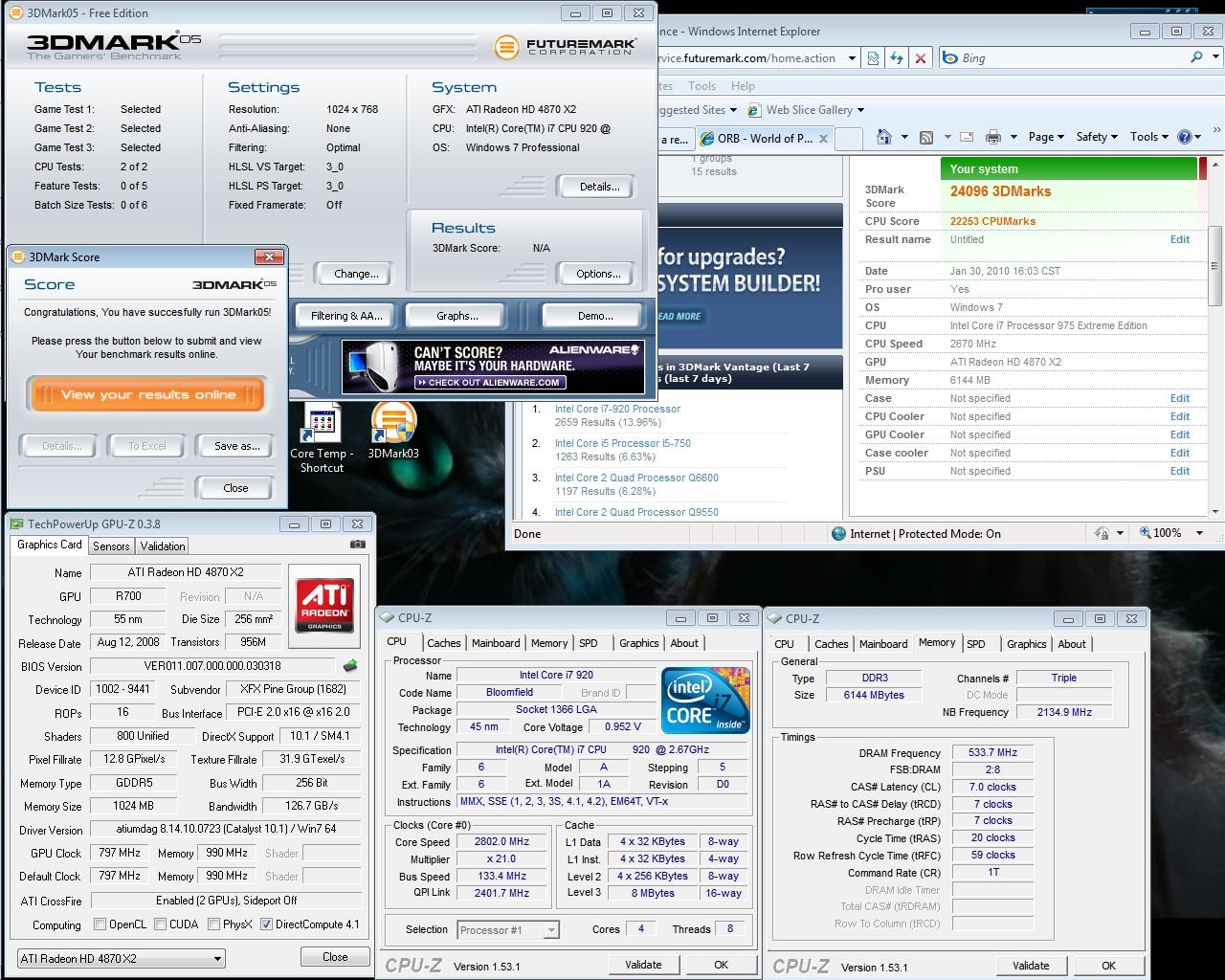Switch to the Sensors tab in GPU-Z
The height and width of the screenshot is (980, 1225).
111,546
